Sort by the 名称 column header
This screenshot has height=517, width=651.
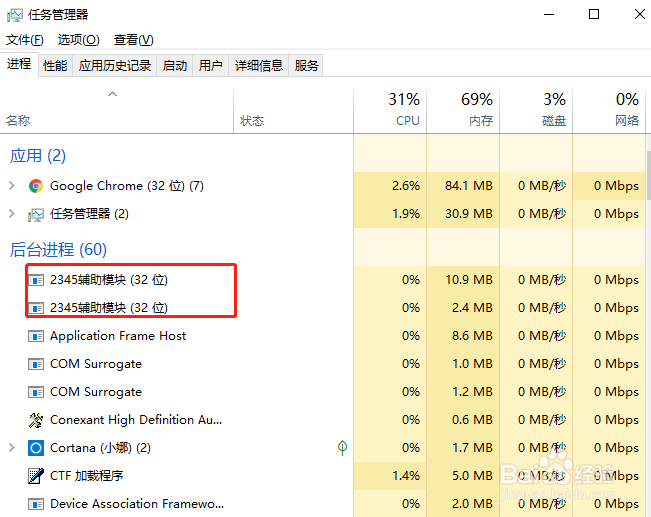tap(117, 112)
